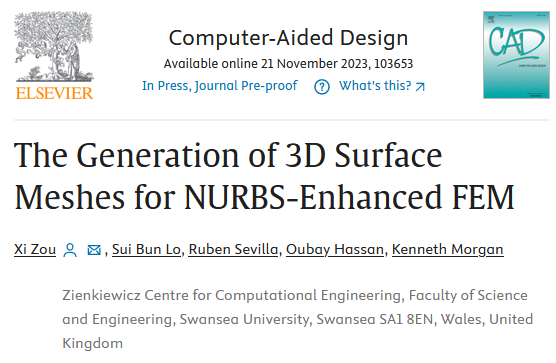Open author Oubay Hassan's details

[x=335, y=250]
